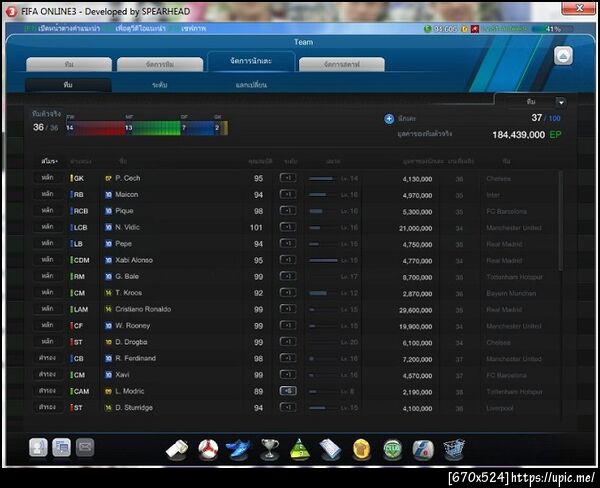
Task: Click the 21,000,000 value in N. Vidic row
Action: (416, 228)
